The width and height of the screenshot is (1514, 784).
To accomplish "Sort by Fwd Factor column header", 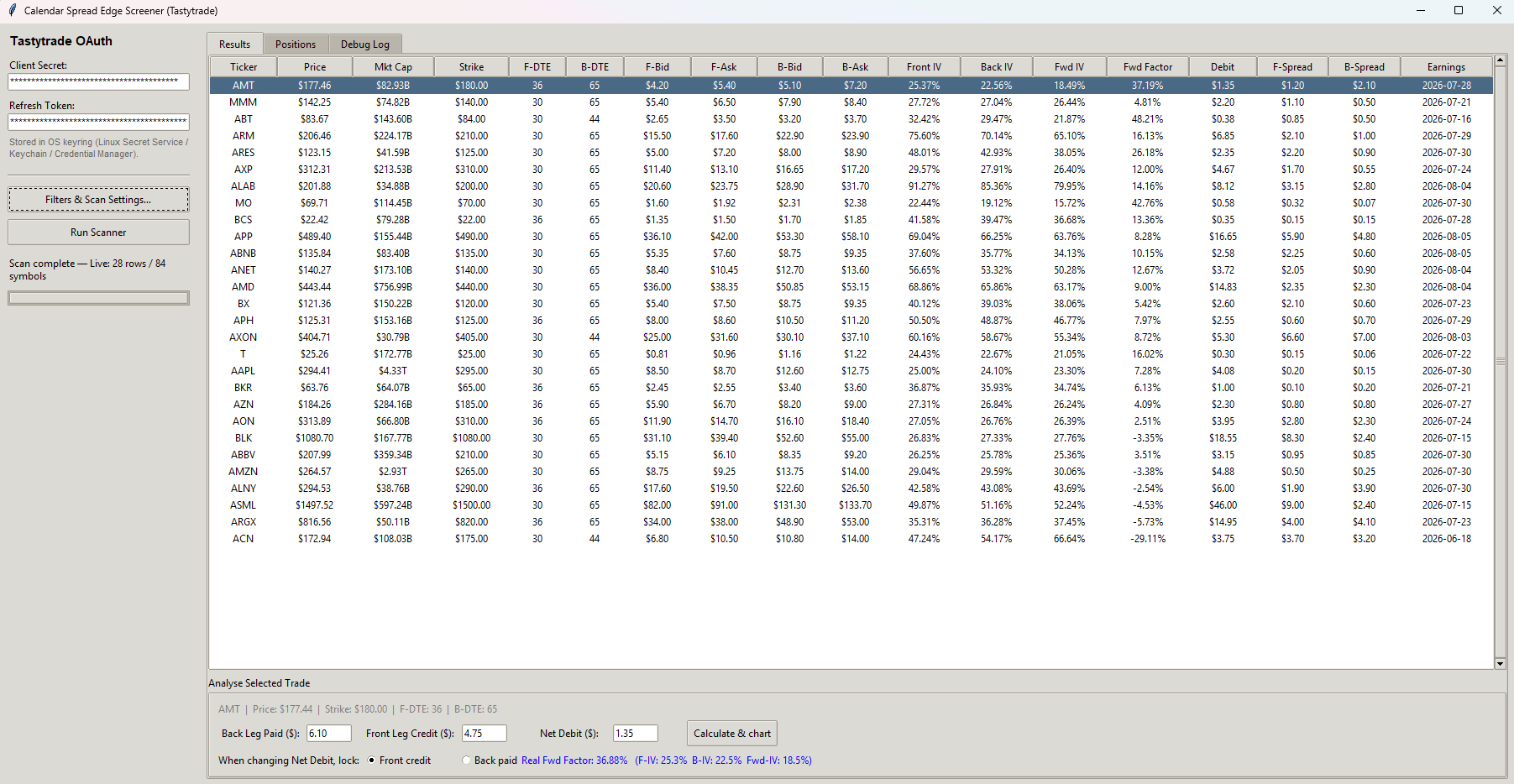I will 1148,67.
